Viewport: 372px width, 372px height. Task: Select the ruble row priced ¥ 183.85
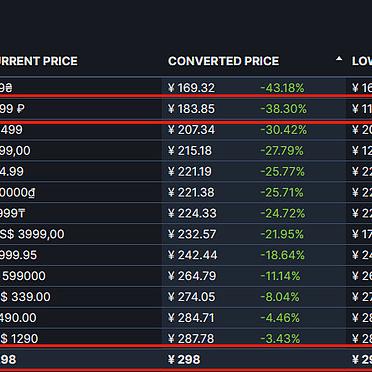[186, 109]
